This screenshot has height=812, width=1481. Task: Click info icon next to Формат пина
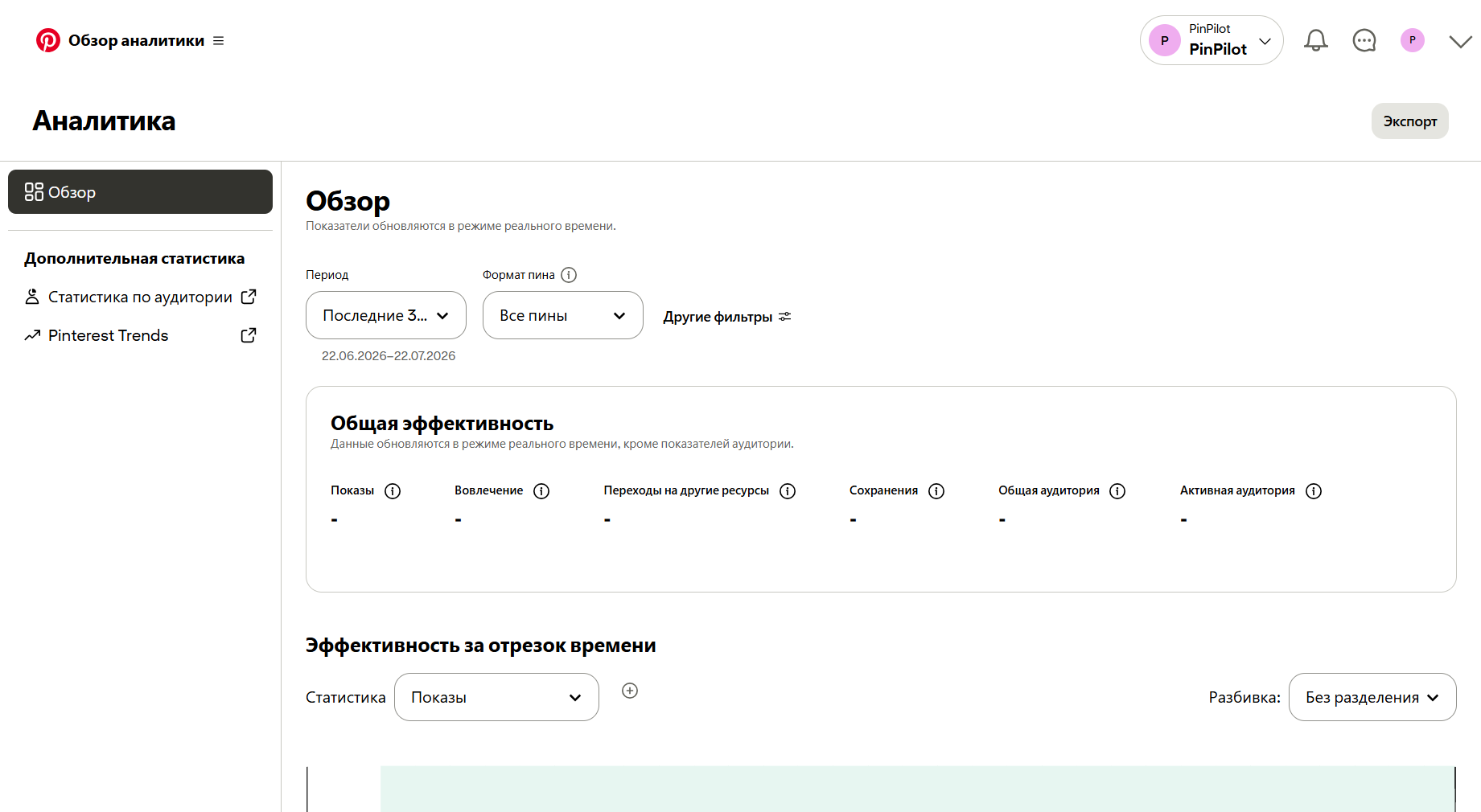click(x=569, y=275)
